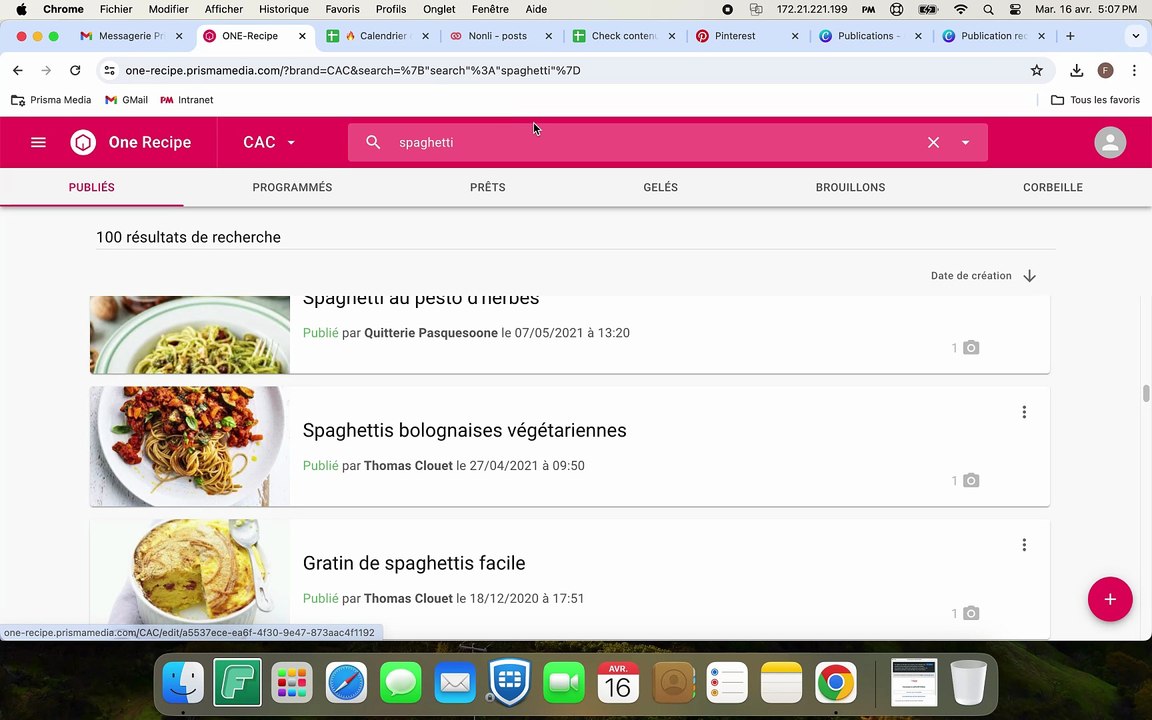Viewport: 1152px width, 720px height.
Task: Open the Intranet bookmark
Action: (x=187, y=100)
